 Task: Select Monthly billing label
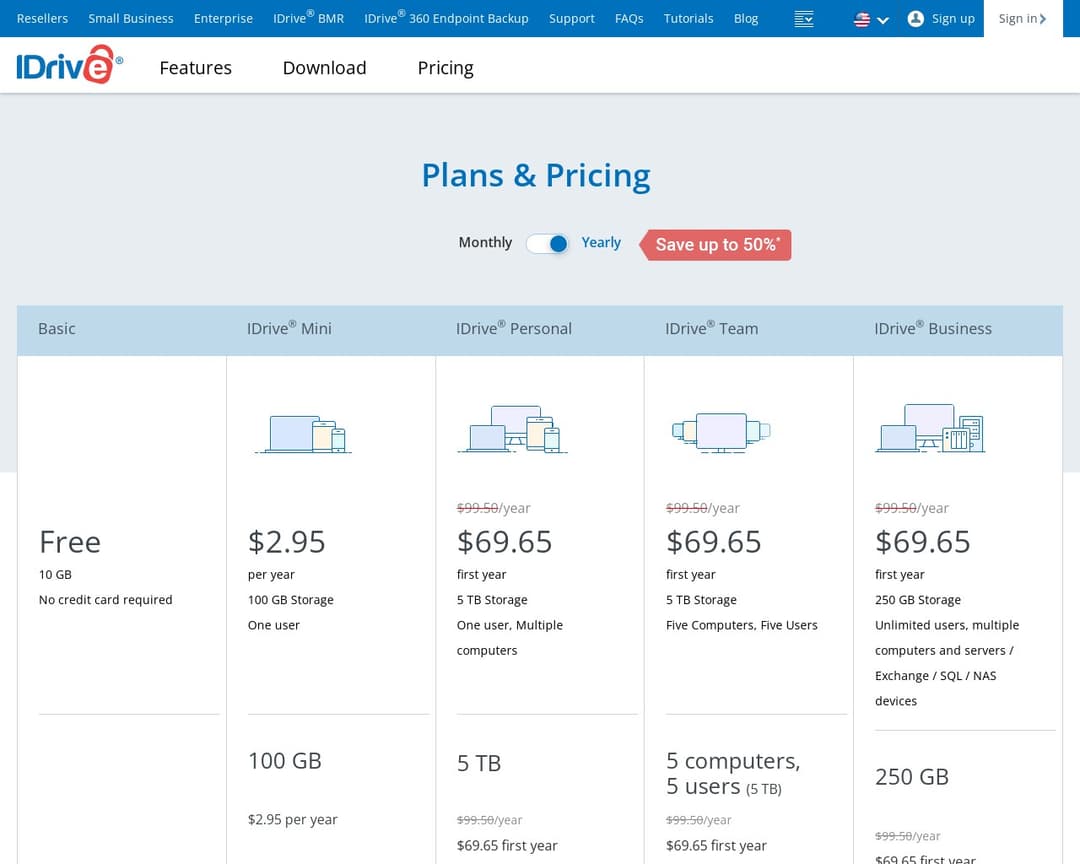tap(485, 243)
